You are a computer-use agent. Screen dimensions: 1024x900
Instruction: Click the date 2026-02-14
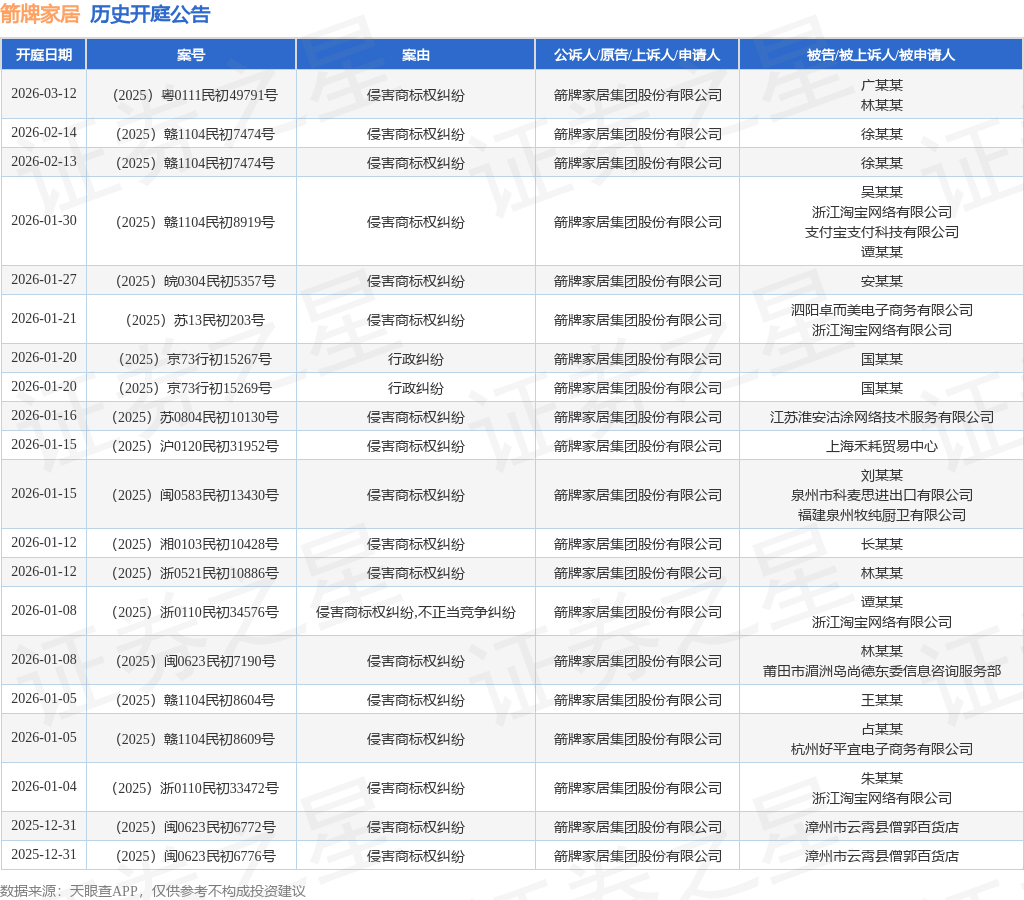click(44, 133)
